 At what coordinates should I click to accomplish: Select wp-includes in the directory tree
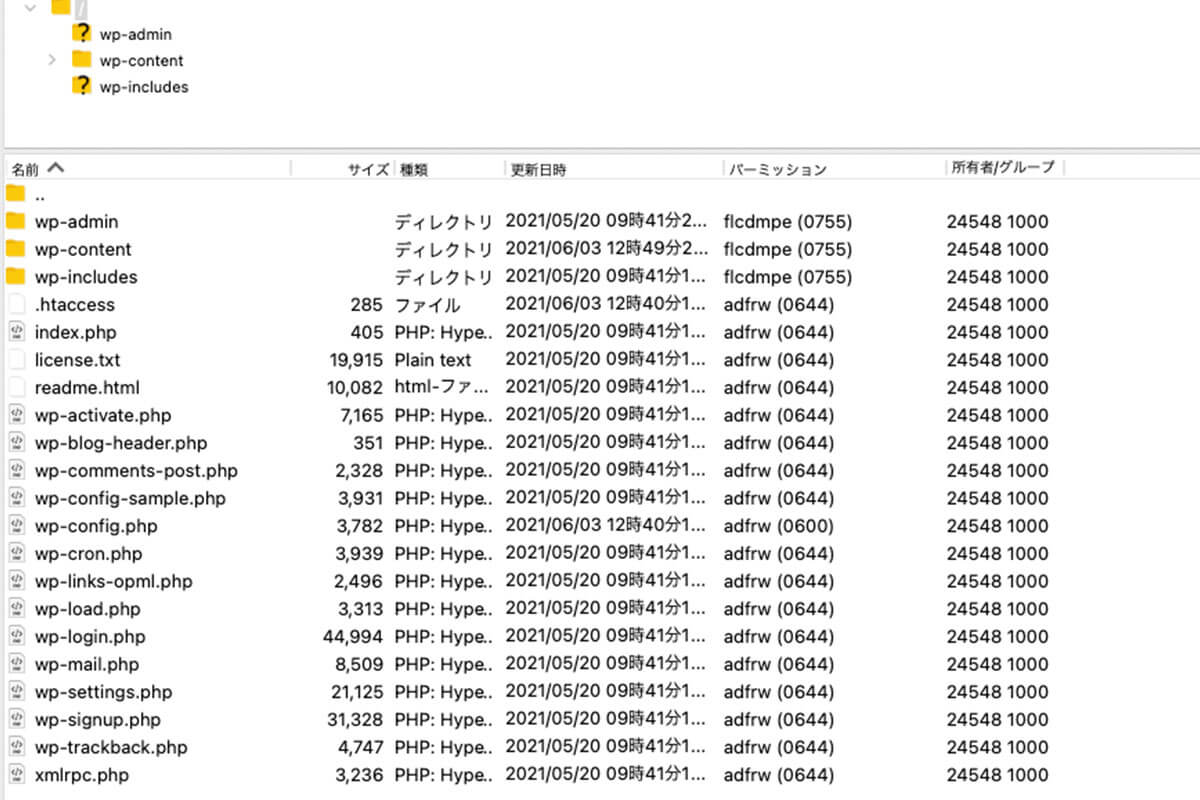[144, 87]
